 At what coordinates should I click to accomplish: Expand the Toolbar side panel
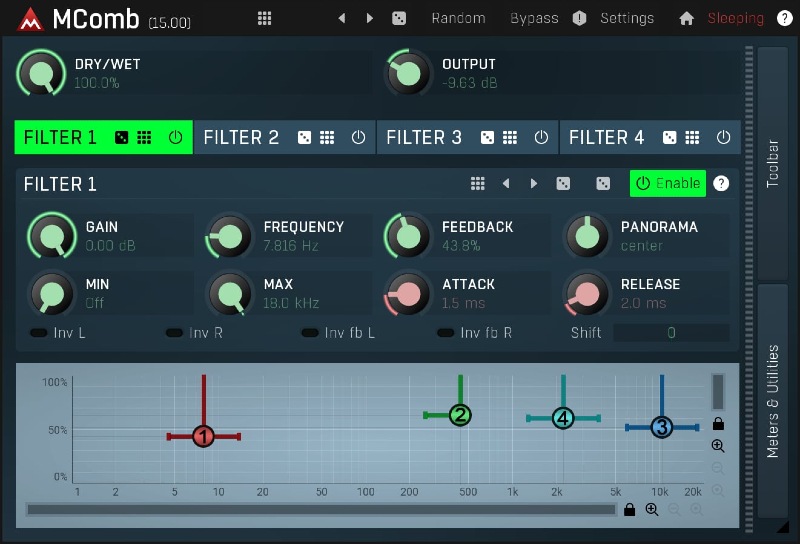(772, 162)
